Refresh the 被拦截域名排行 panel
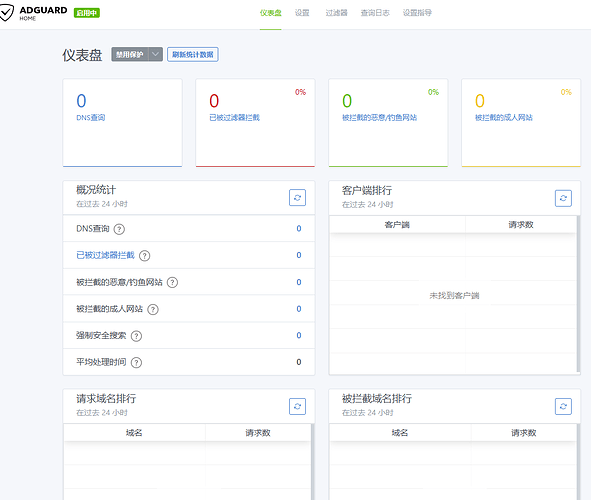 (563, 406)
